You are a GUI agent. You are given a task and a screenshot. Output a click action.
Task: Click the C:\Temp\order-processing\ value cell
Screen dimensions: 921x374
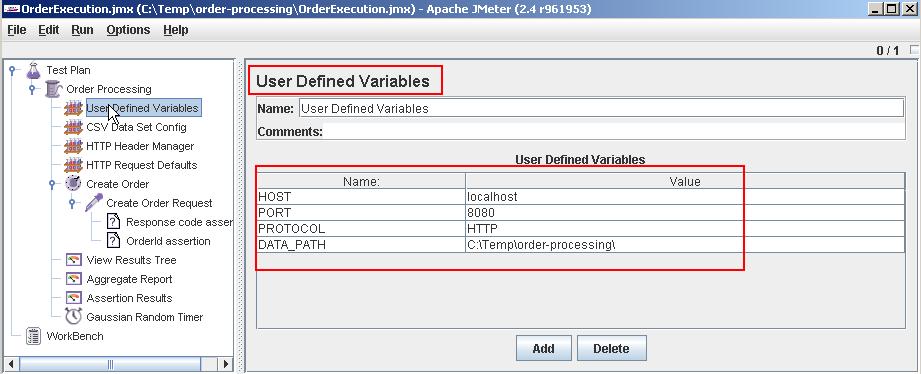(x=685, y=244)
